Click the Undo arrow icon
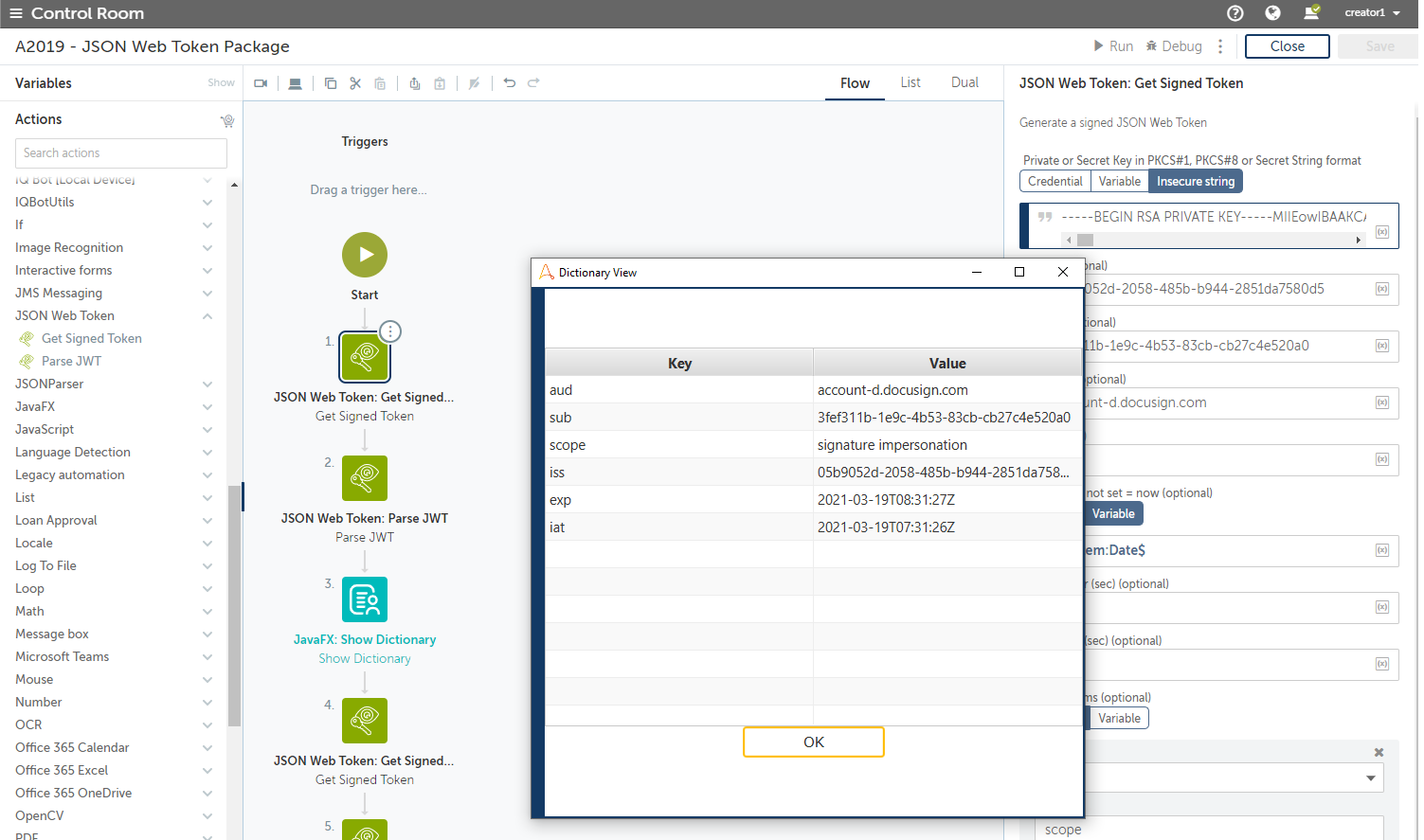The height and width of the screenshot is (840, 1424). 510,83
